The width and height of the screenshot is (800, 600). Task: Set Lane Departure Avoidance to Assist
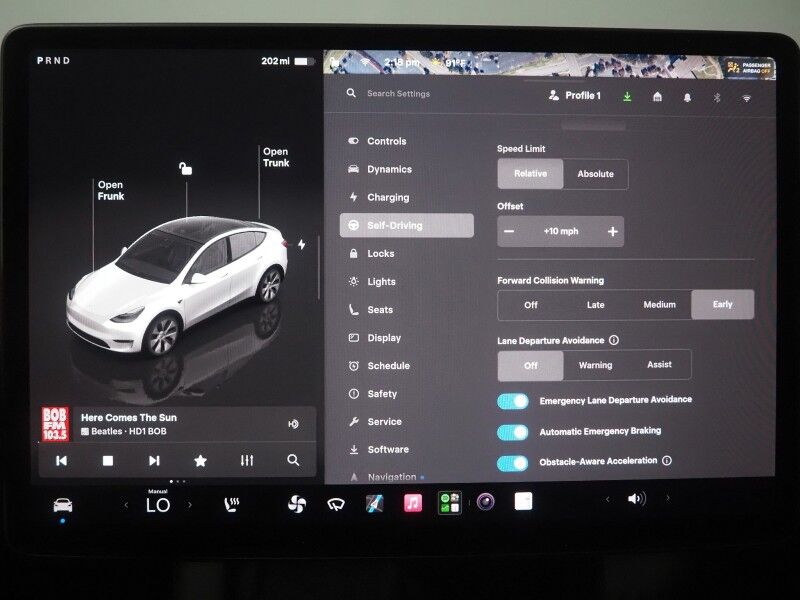click(659, 365)
